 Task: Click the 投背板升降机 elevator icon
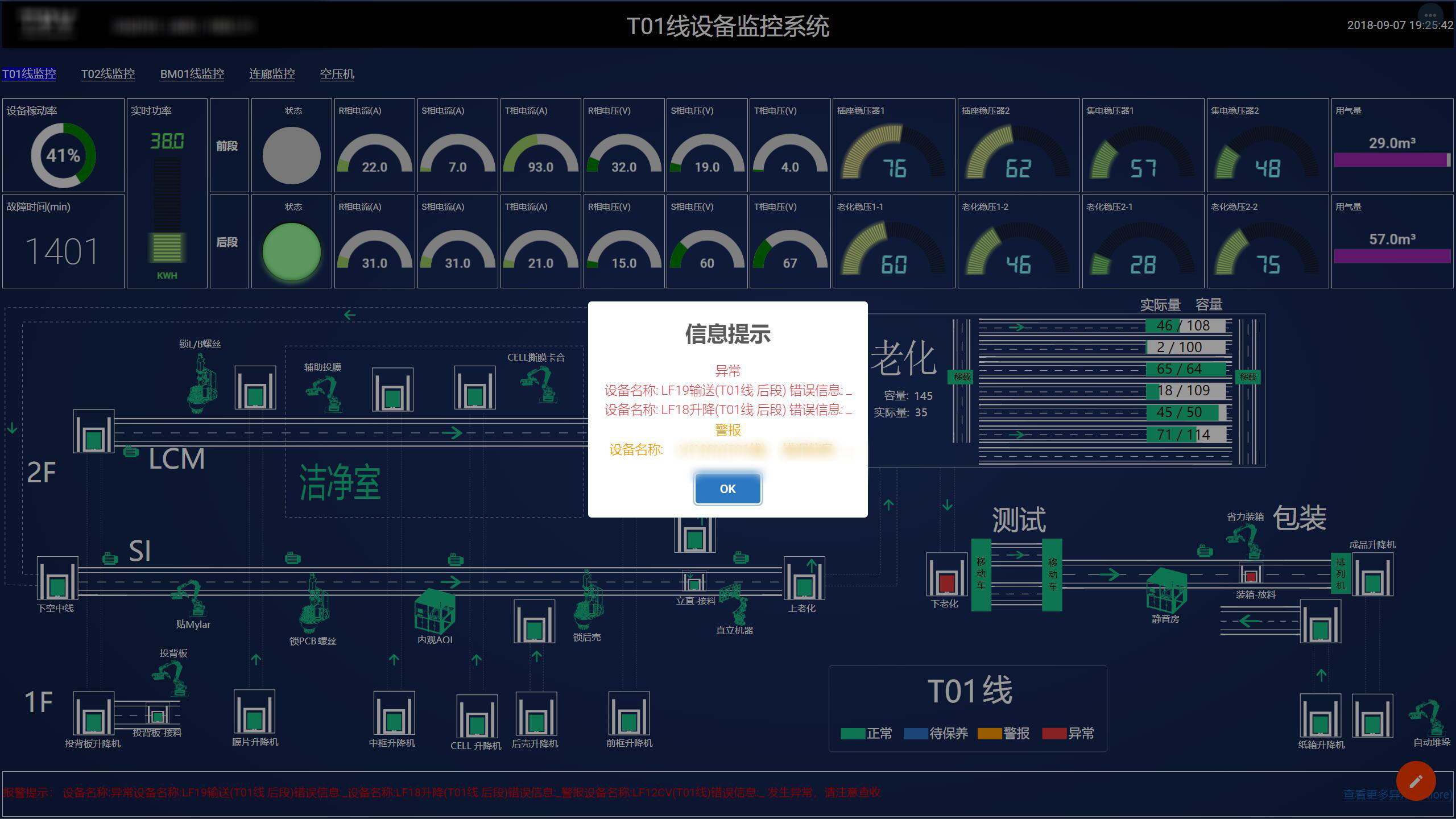[93, 713]
